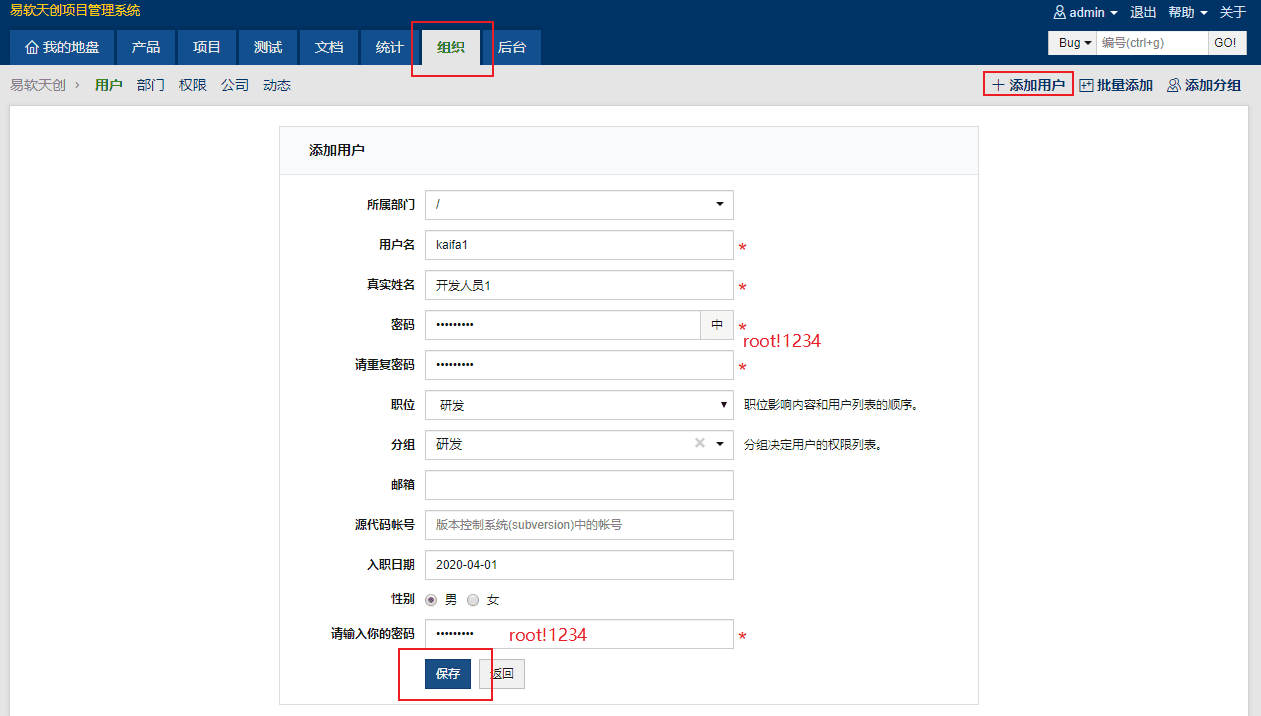
Task: Click the 入职日期 date field
Action: tap(579, 565)
